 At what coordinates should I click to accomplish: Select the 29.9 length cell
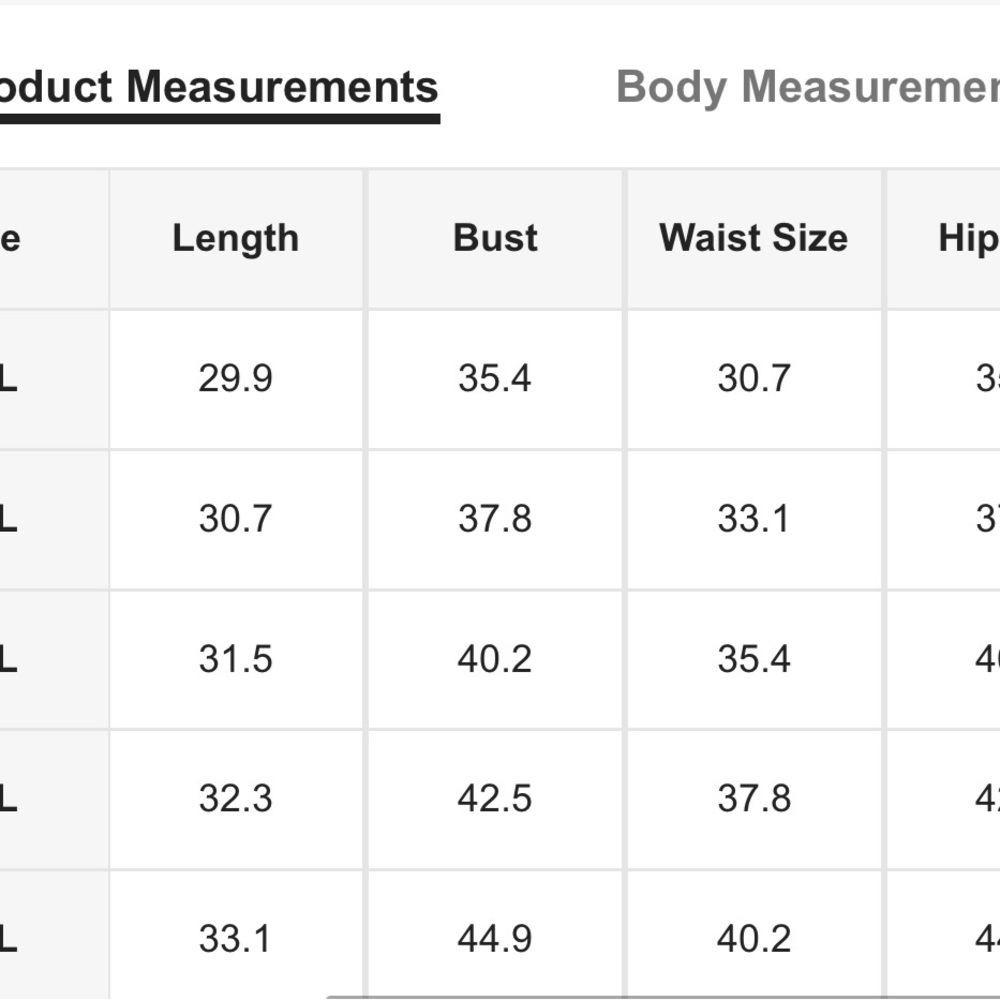pyautogui.click(x=235, y=379)
